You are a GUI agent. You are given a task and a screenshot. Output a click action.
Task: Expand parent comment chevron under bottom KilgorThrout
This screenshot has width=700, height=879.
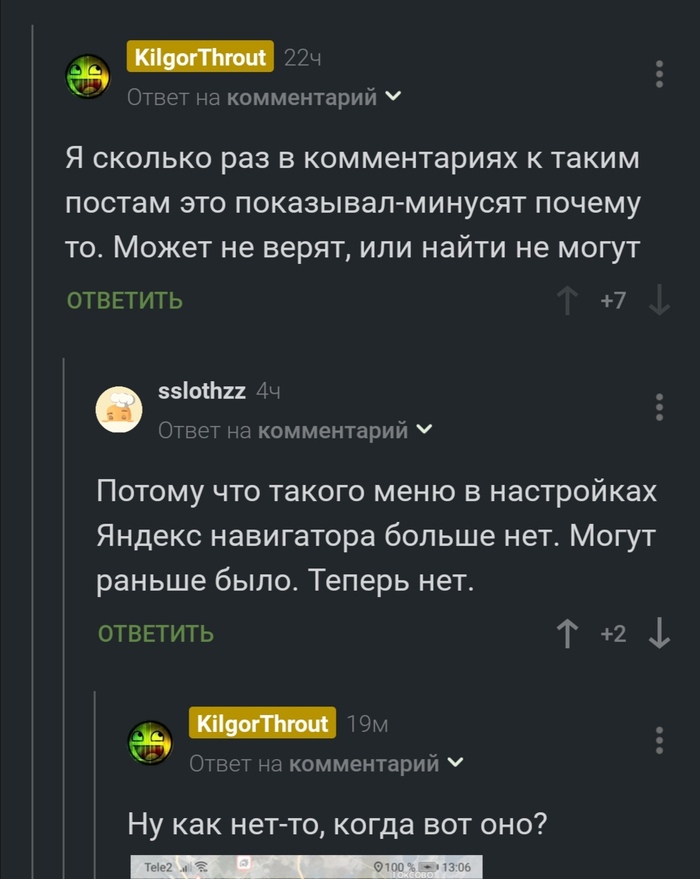click(x=455, y=764)
